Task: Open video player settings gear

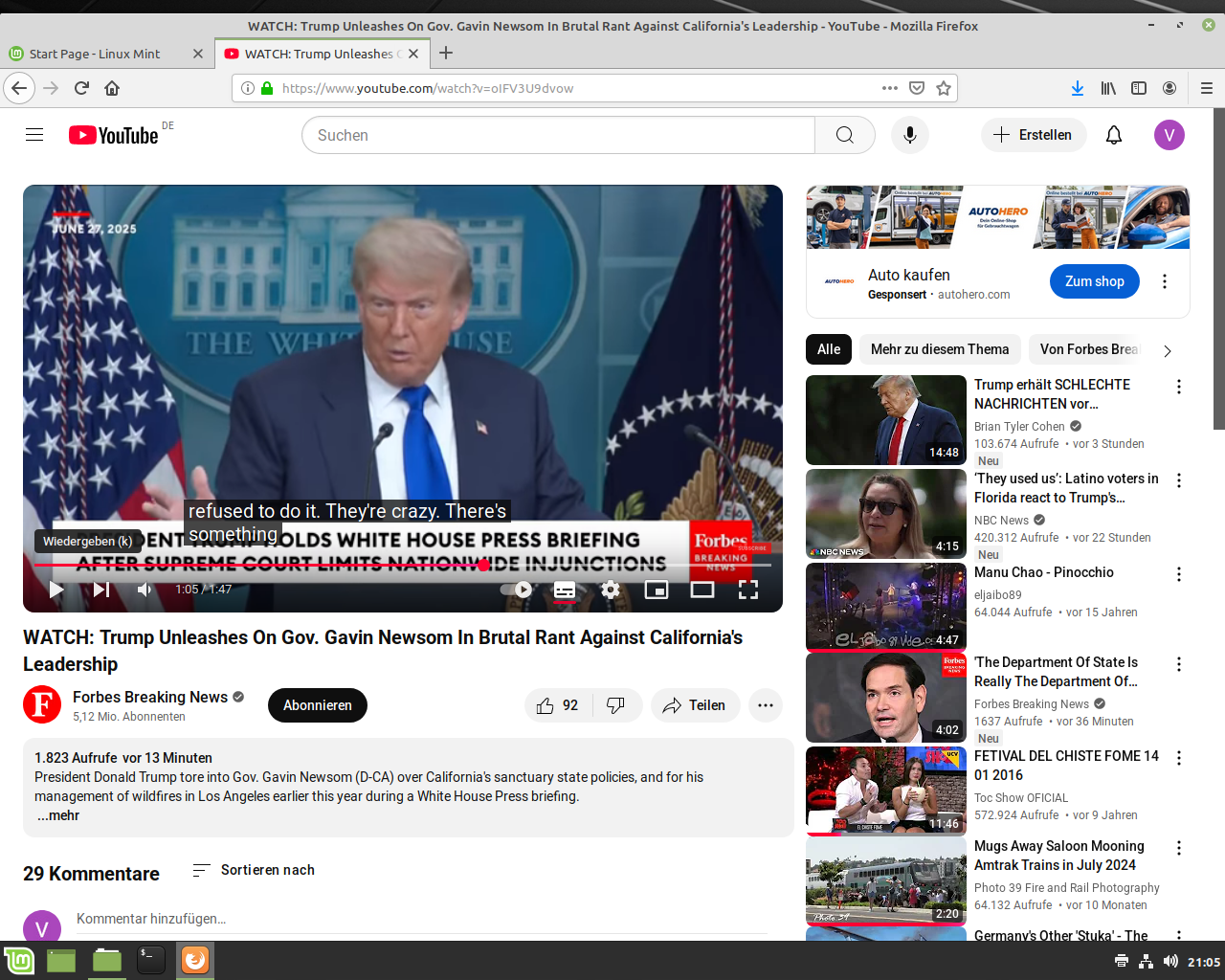Action: coord(611,590)
